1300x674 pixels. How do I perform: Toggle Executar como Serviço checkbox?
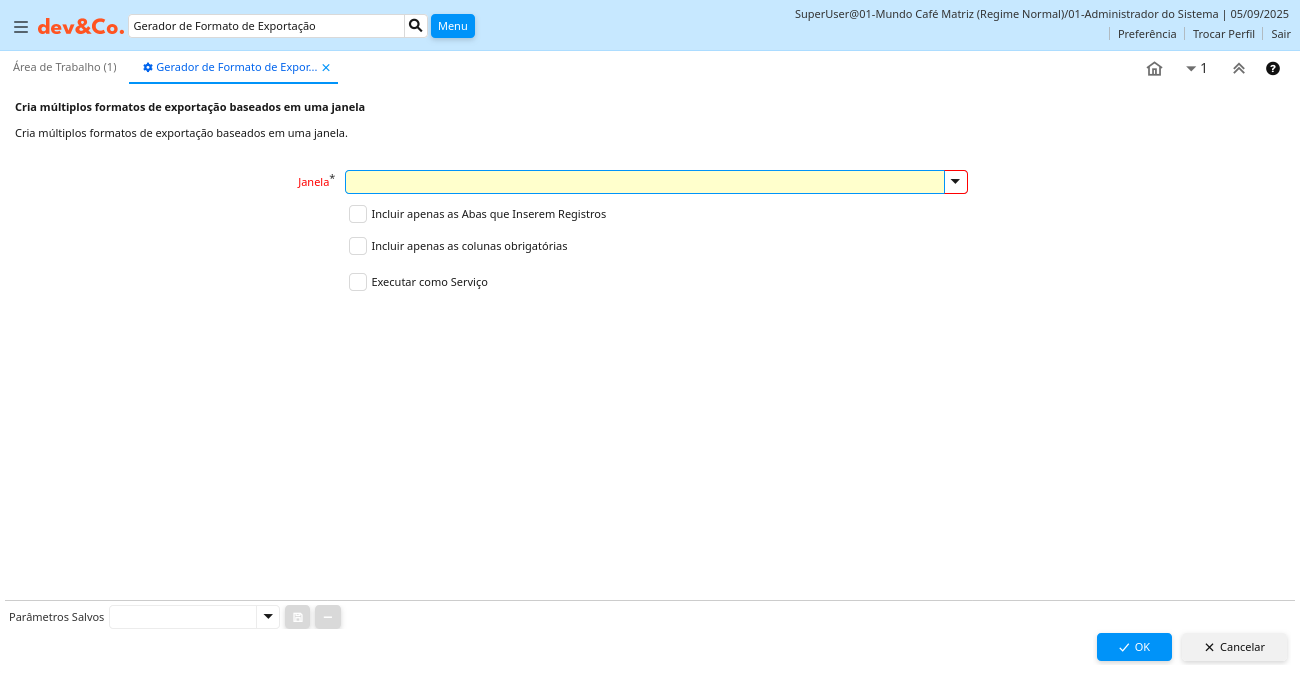(358, 282)
